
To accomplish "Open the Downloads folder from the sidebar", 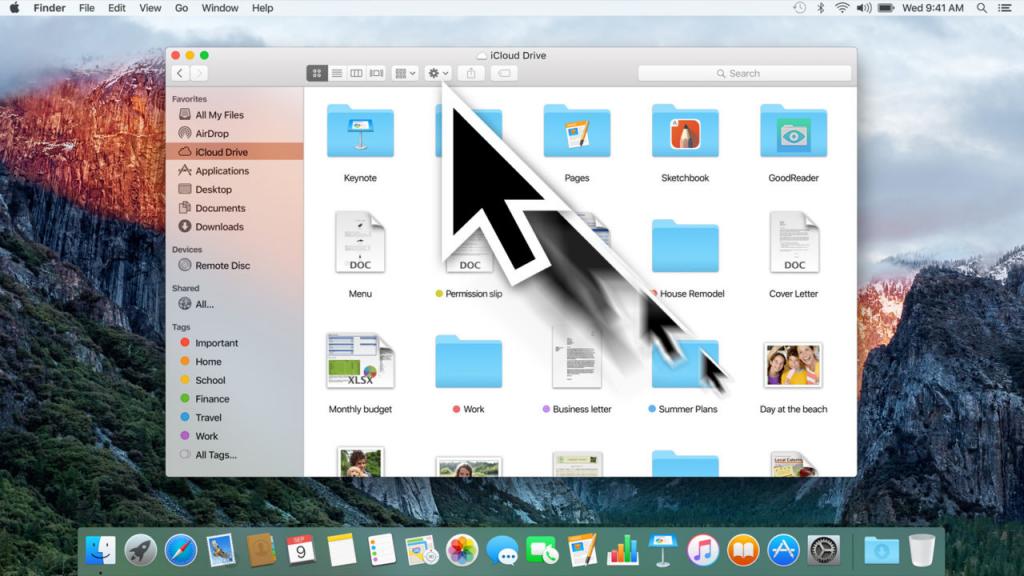I will (x=220, y=226).
